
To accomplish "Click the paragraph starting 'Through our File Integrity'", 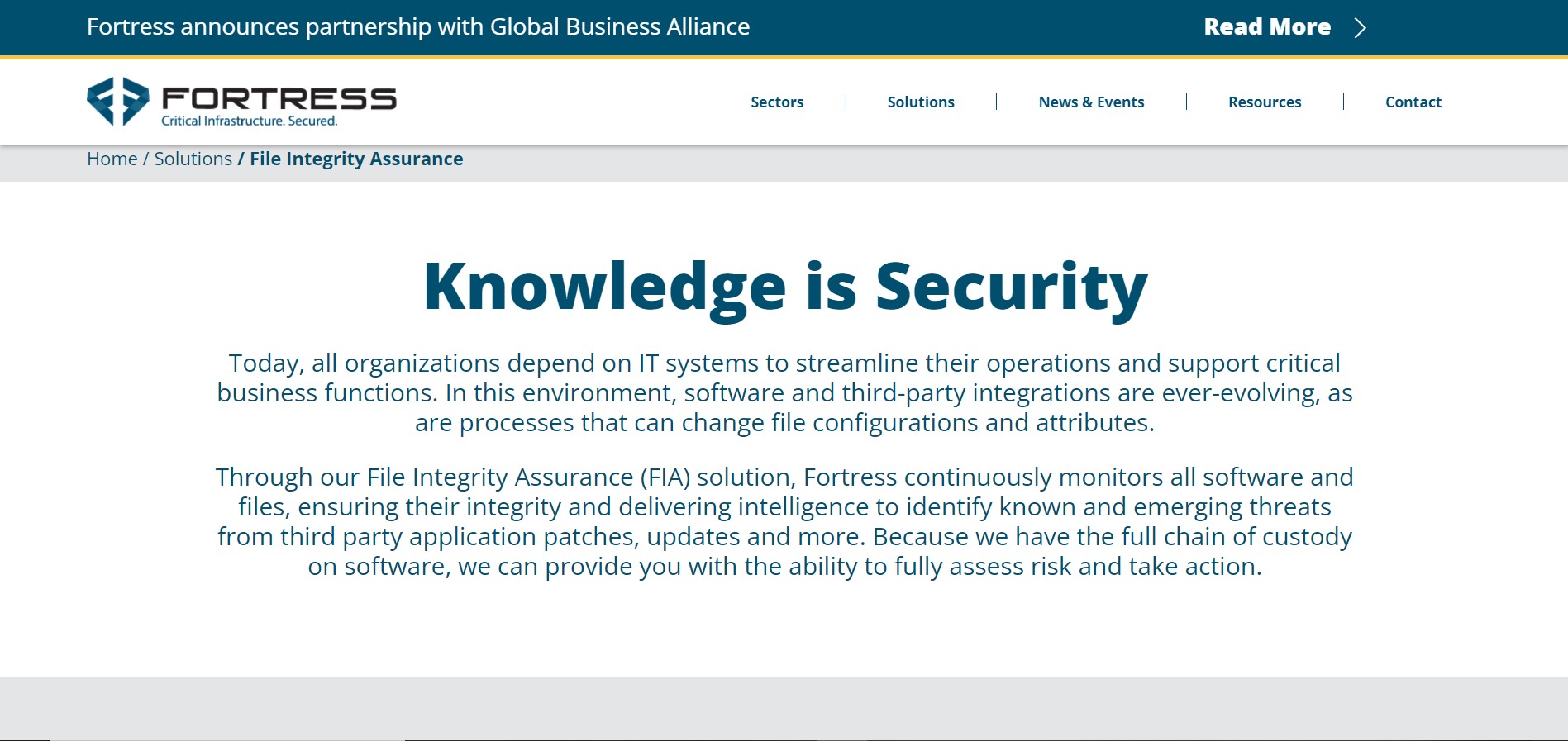I will (784, 521).
